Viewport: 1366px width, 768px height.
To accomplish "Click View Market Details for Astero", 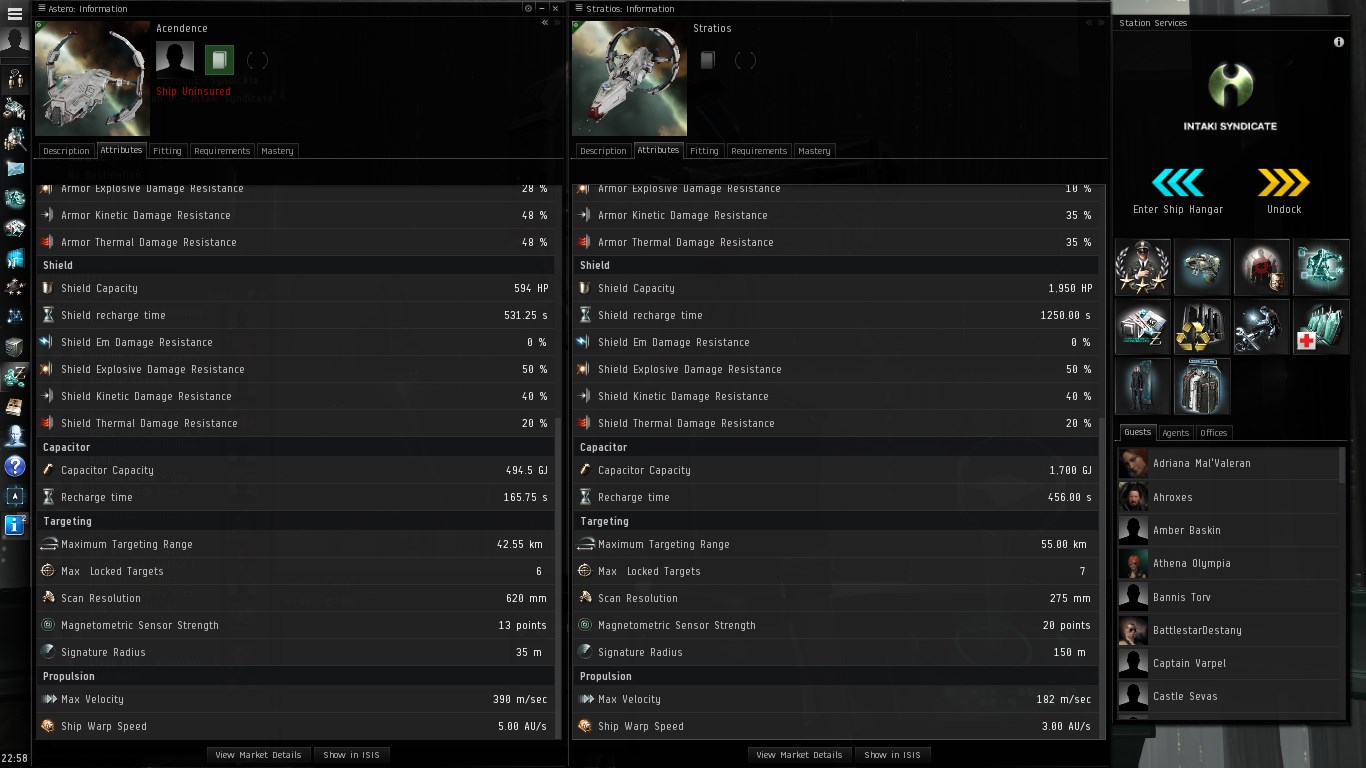I will [258, 755].
